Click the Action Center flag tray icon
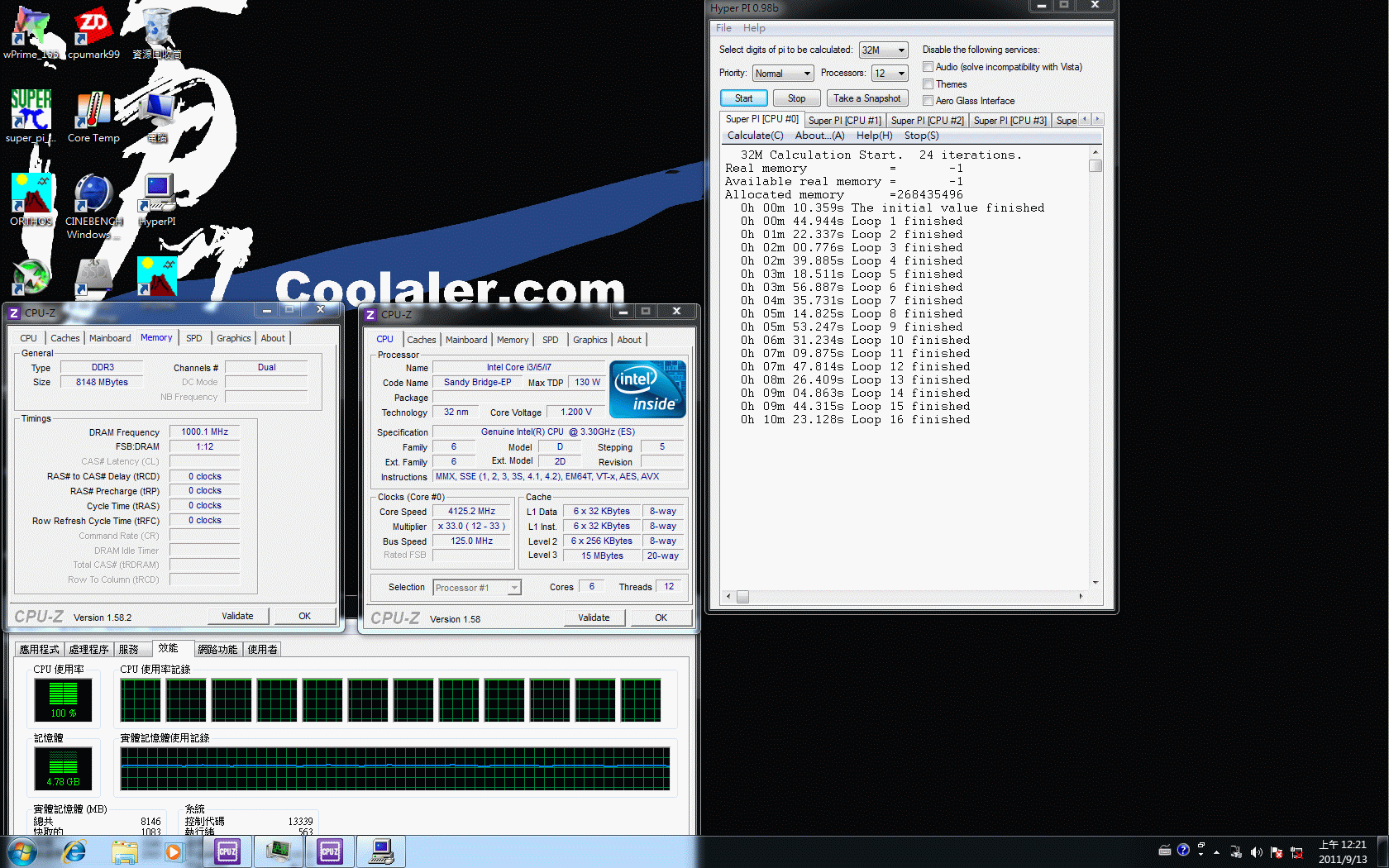 [x=1276, y=851]
